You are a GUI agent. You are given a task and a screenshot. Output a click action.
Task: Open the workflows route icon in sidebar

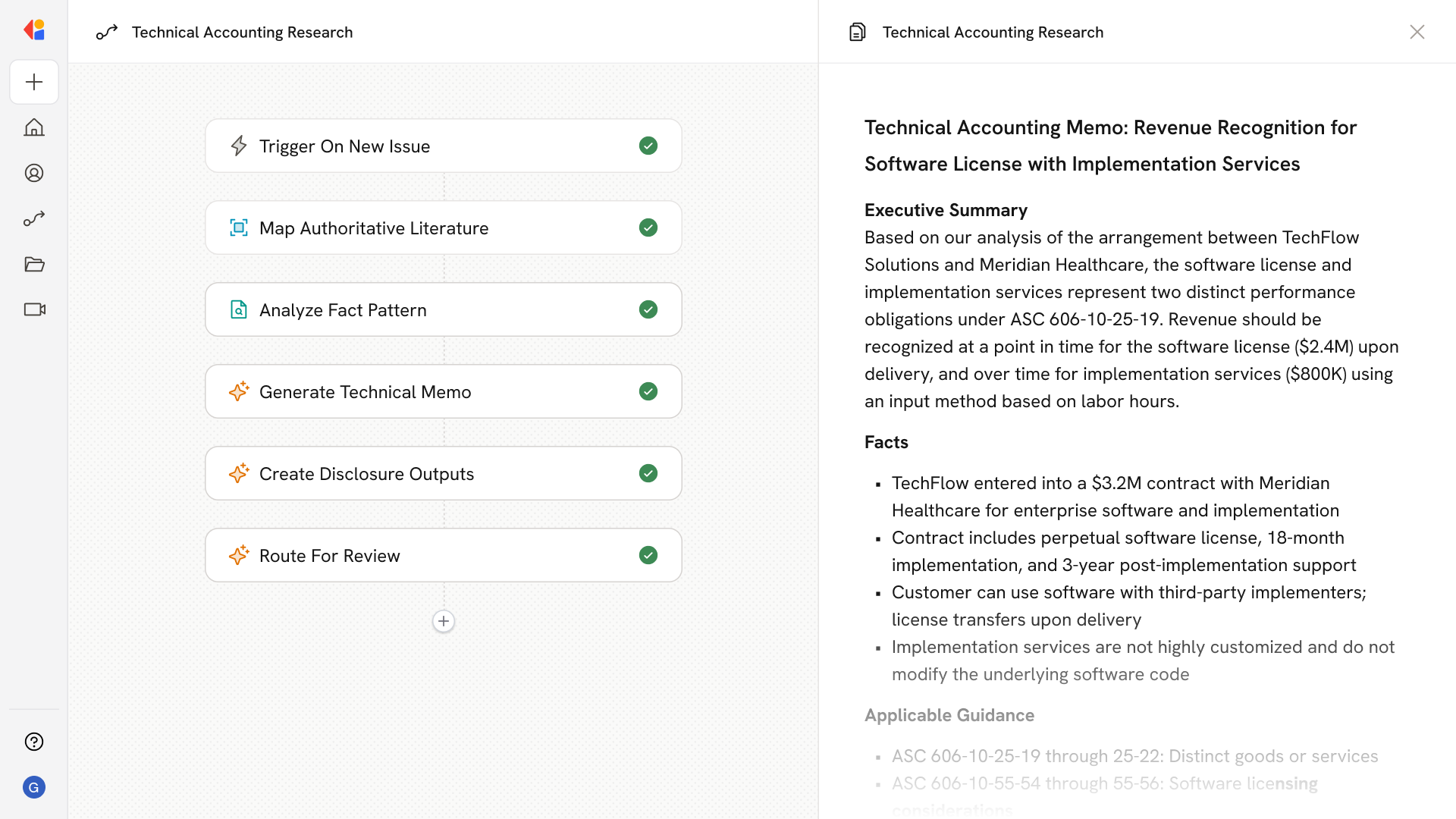[34, 218]
